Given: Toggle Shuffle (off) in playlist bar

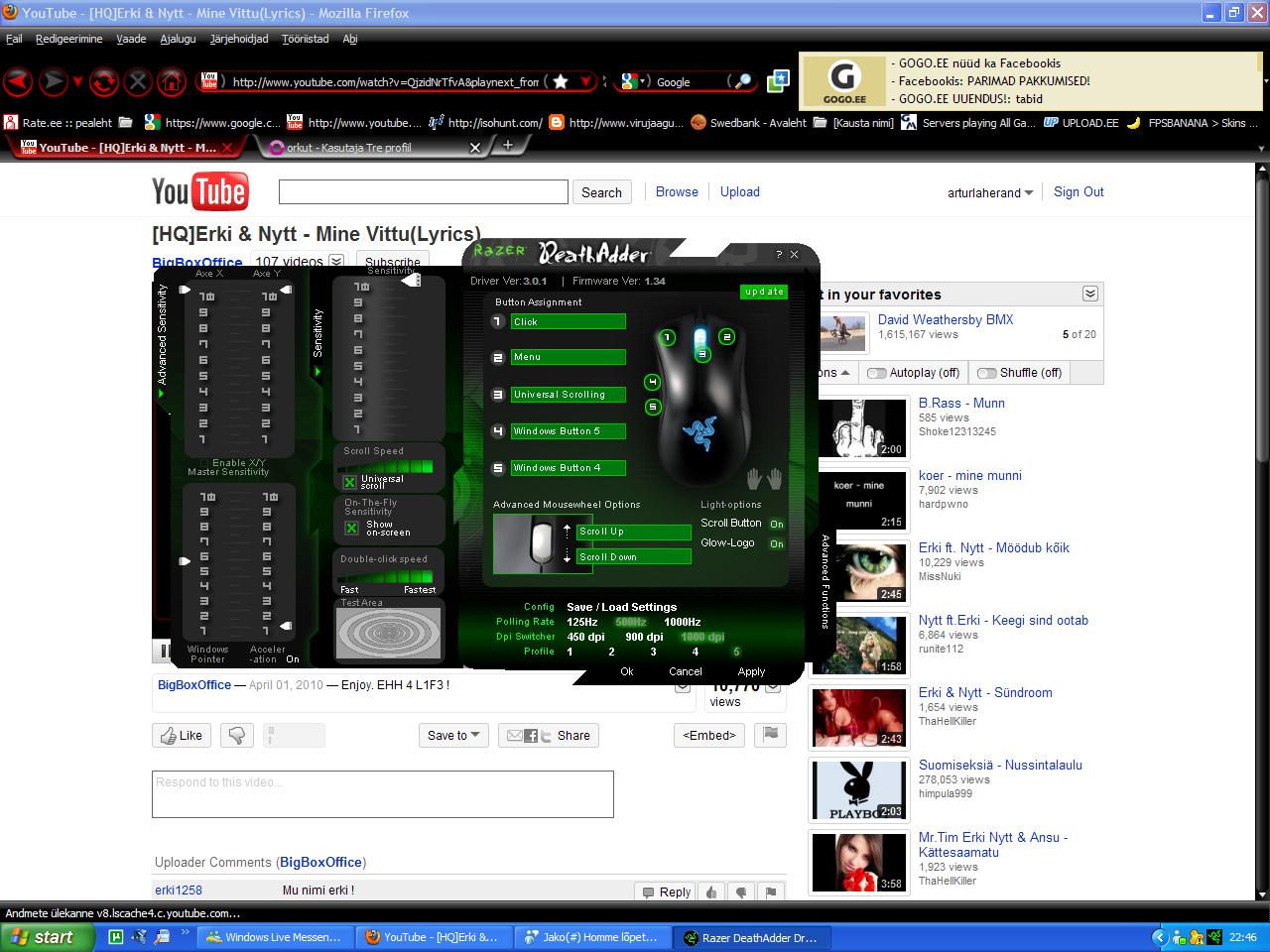Looking at the screenshot, I should click(x=1019, y=373).
